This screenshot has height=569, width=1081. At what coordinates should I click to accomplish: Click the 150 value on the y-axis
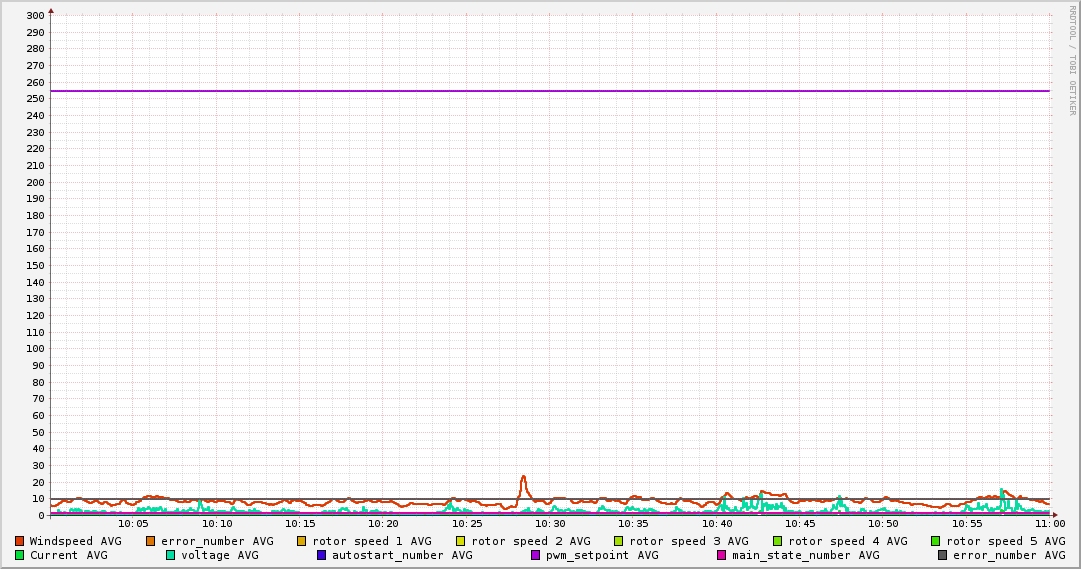click(x=35, y=266)
